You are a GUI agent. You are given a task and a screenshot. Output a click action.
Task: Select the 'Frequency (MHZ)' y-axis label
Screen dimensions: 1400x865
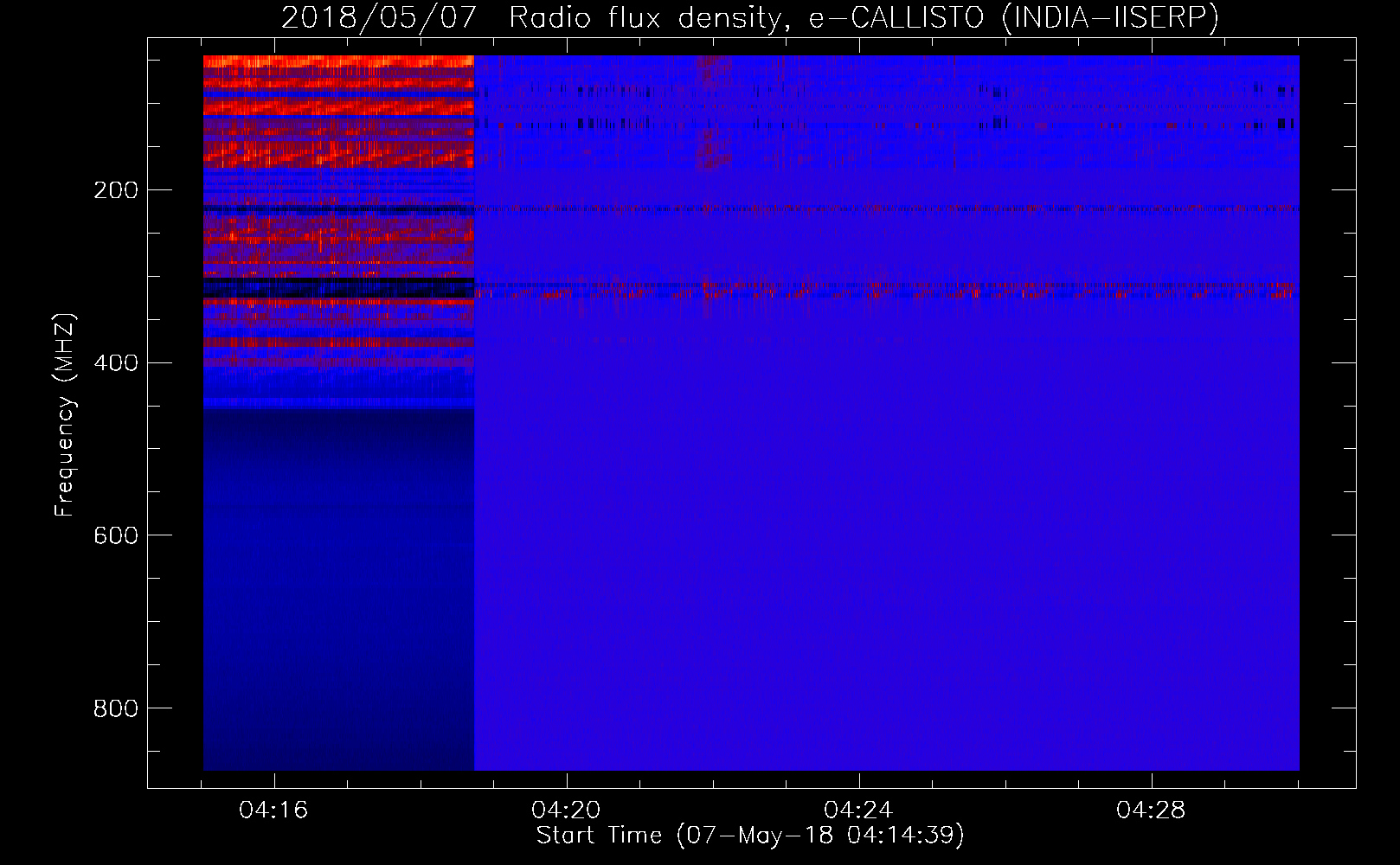tap(65, 415)
